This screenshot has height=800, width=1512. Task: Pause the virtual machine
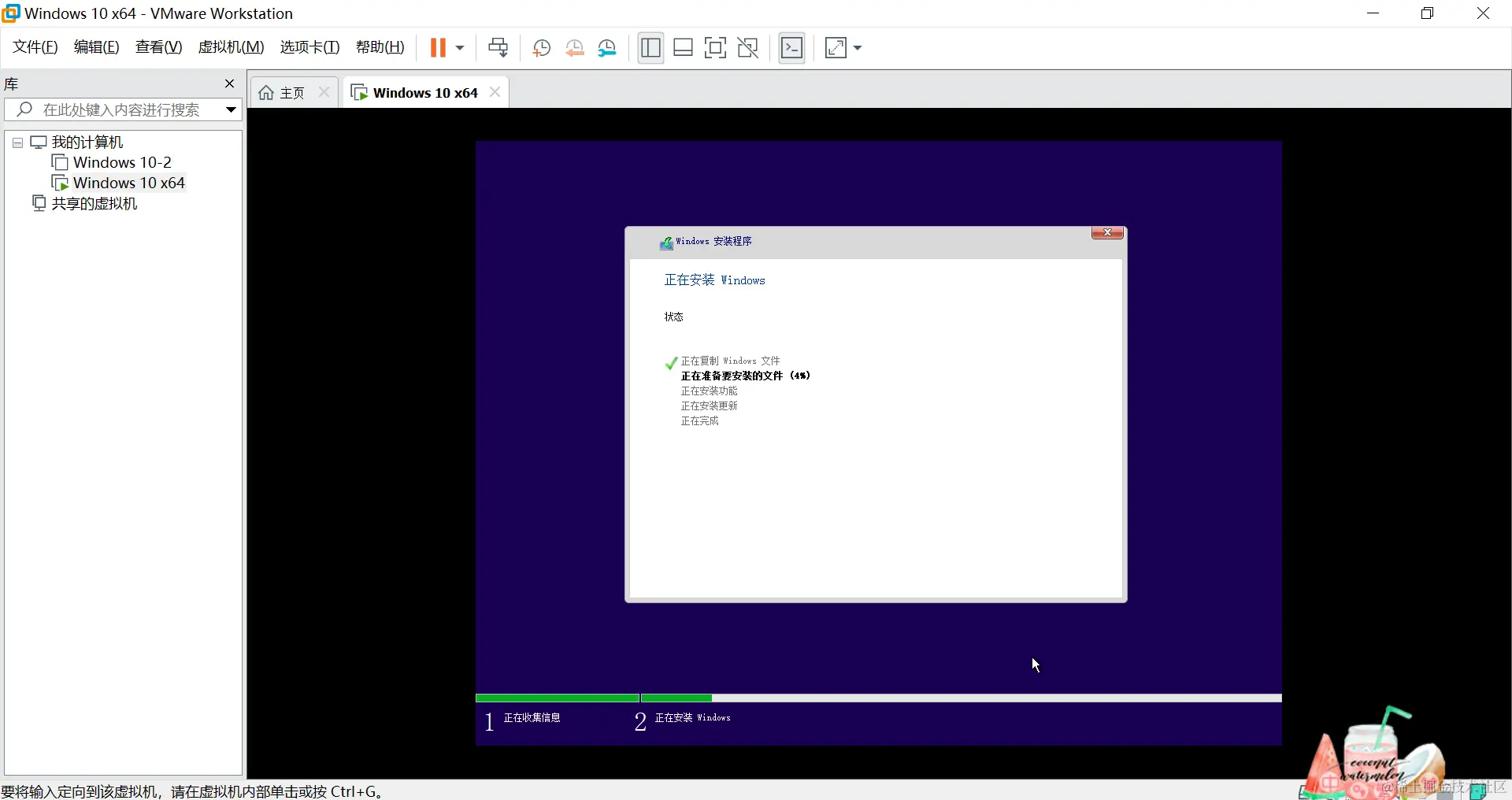pyautogui.click(x=438, y=48)
